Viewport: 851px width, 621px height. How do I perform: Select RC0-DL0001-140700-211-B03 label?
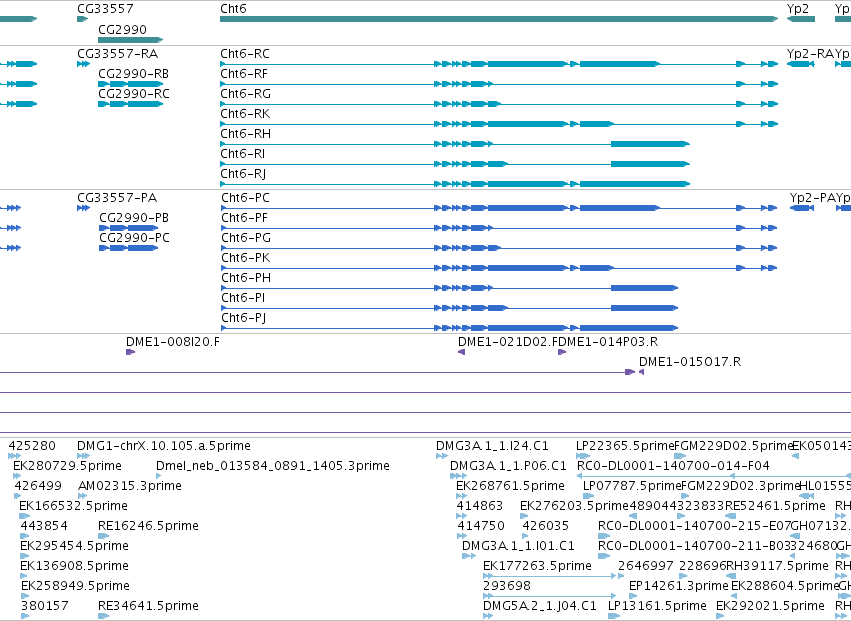(x=694, y=546)
